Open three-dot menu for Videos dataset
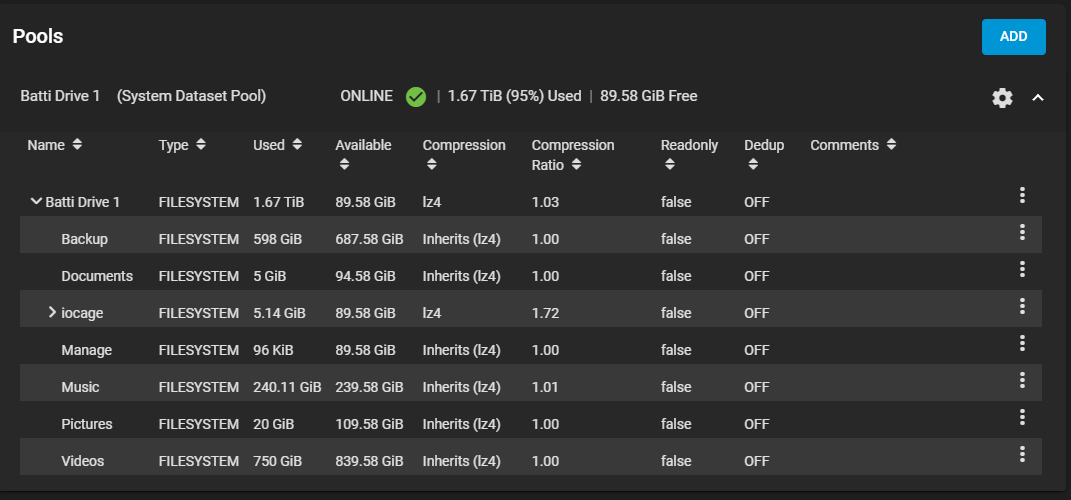 pyautogui.click(x=1022, y=454)
